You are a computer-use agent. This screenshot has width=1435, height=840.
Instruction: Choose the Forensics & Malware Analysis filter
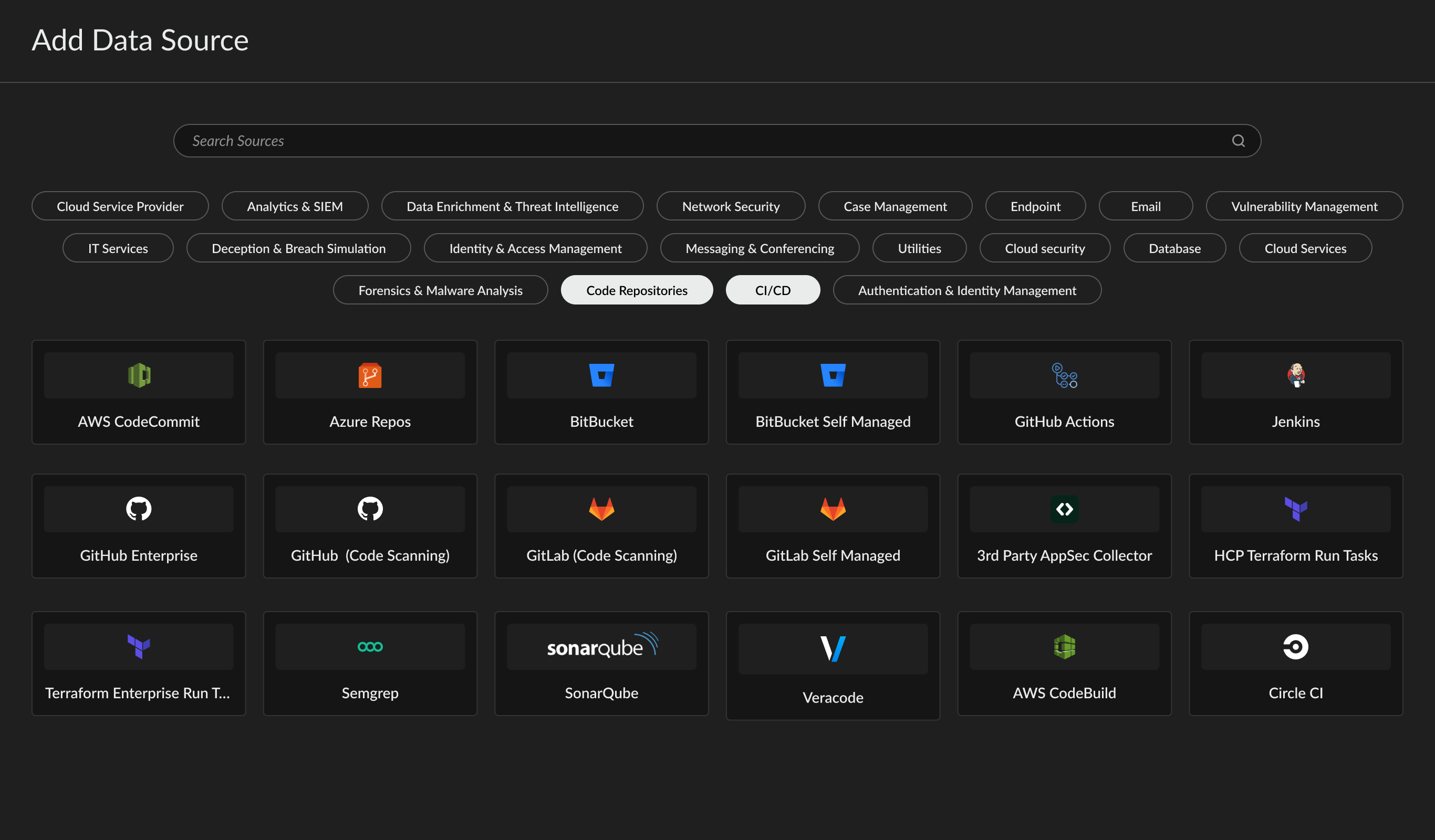click(x=440, y=290)
